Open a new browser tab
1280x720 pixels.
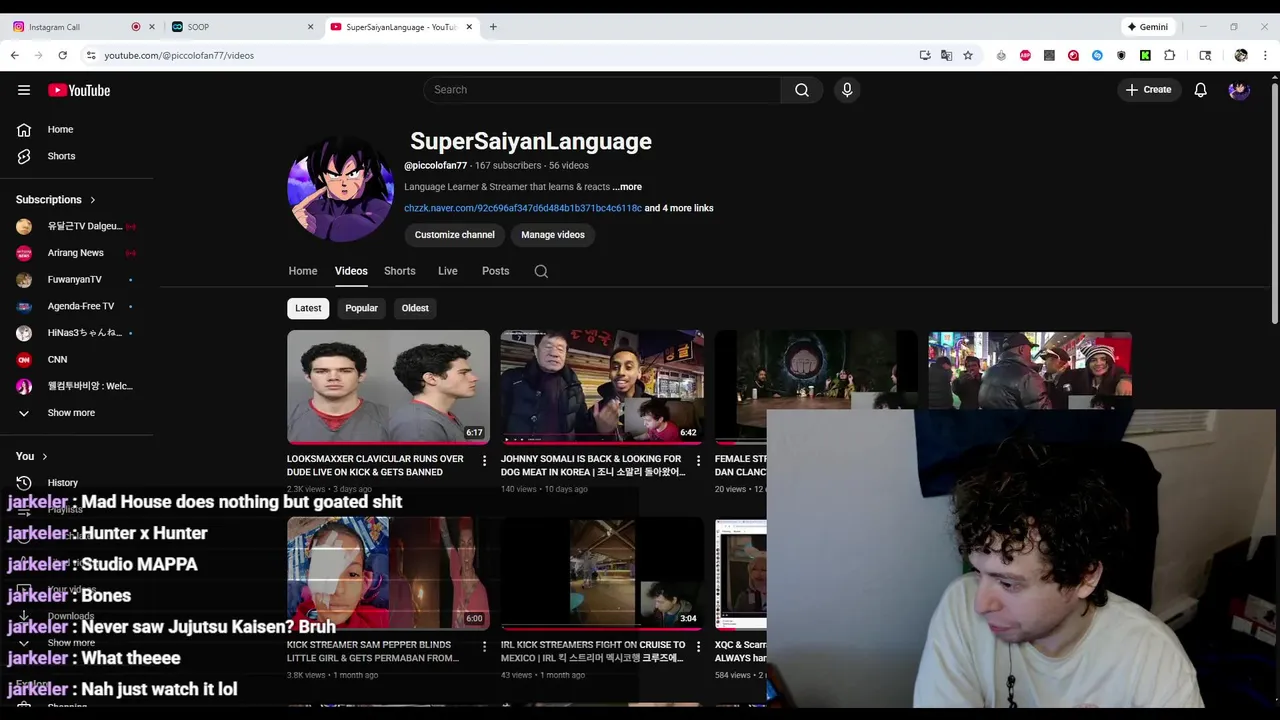493,27
